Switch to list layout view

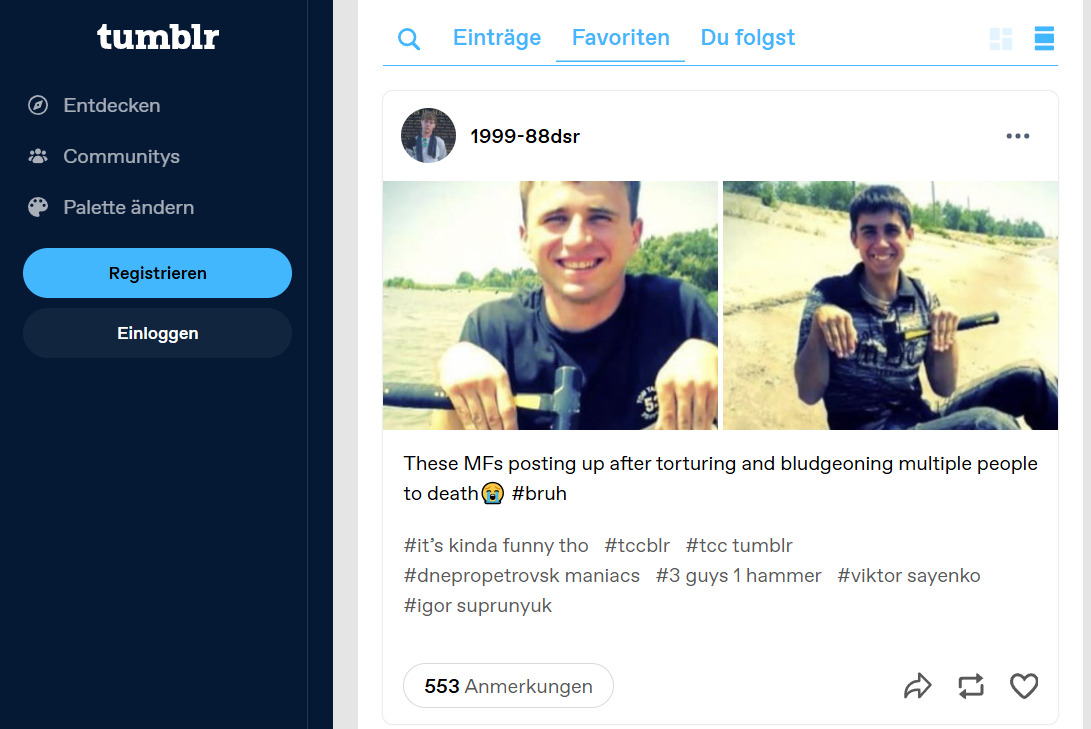[1044, 39]
